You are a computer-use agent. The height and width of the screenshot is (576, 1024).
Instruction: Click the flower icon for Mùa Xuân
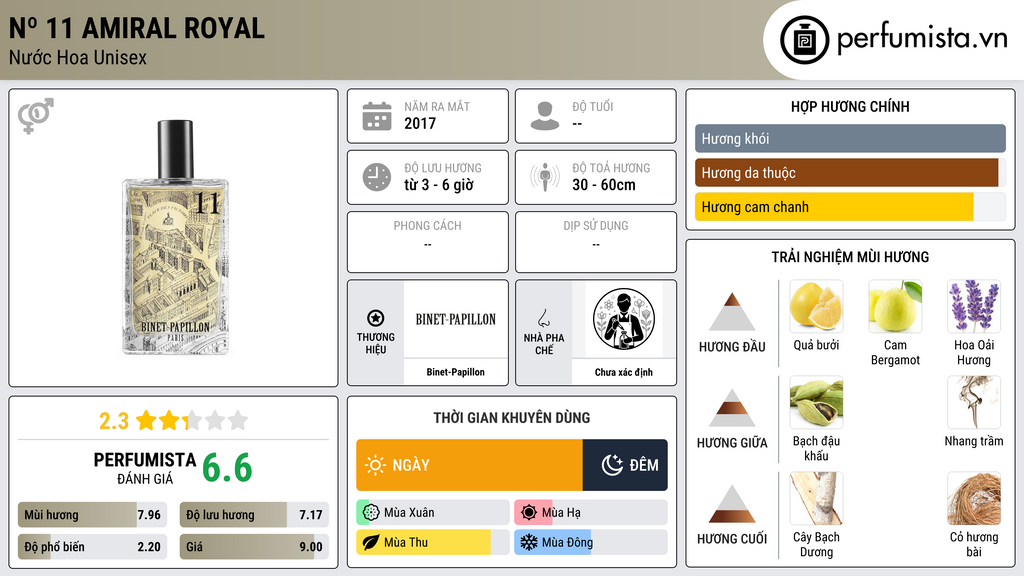tap(370, 513)
